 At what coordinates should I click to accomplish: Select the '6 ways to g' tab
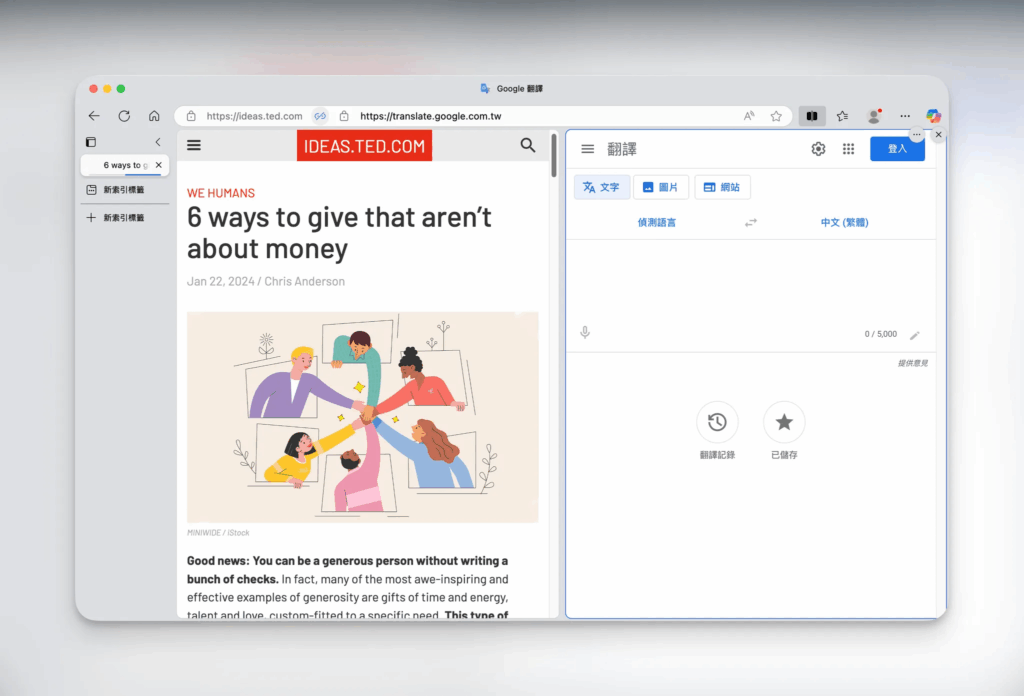tap(125, 165)
